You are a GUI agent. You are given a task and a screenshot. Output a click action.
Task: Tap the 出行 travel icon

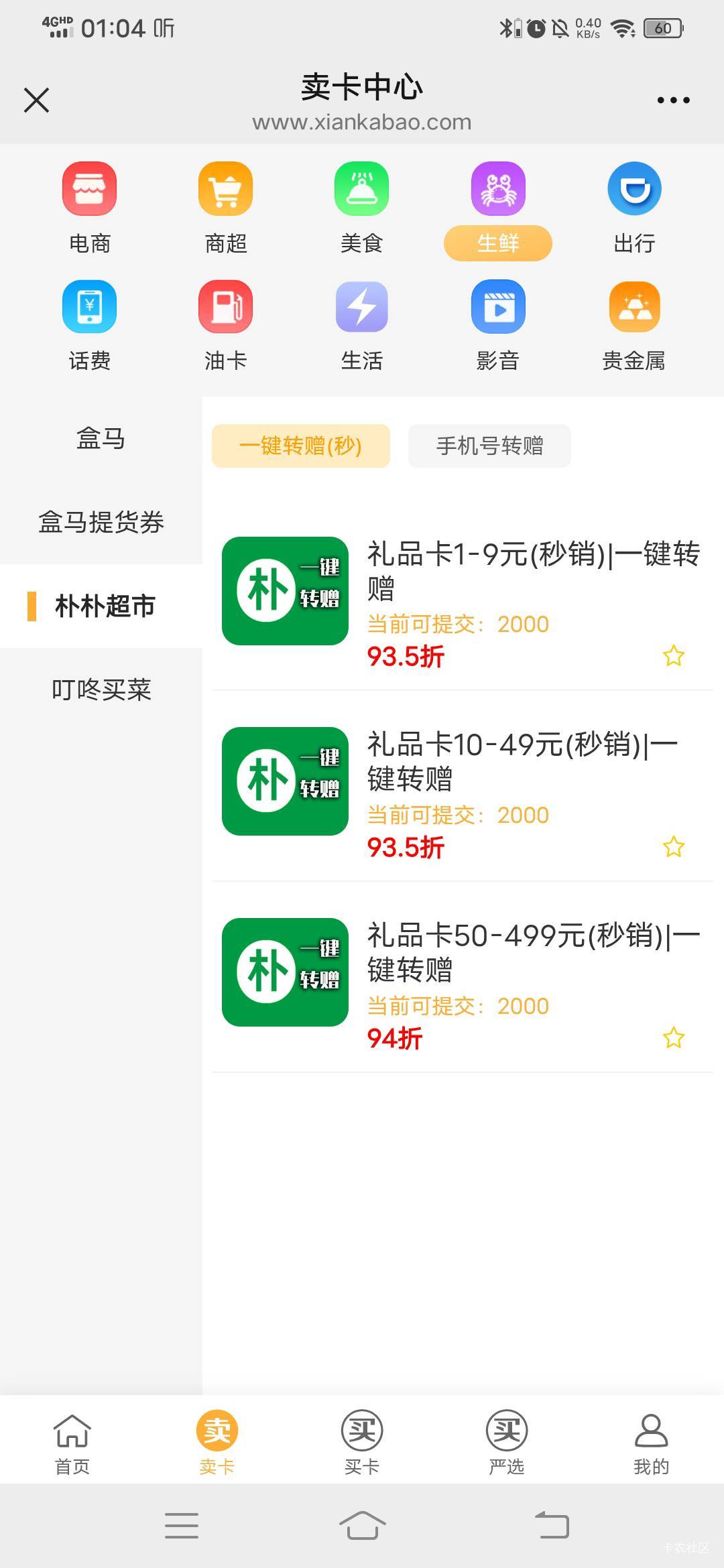coord(634,188)
